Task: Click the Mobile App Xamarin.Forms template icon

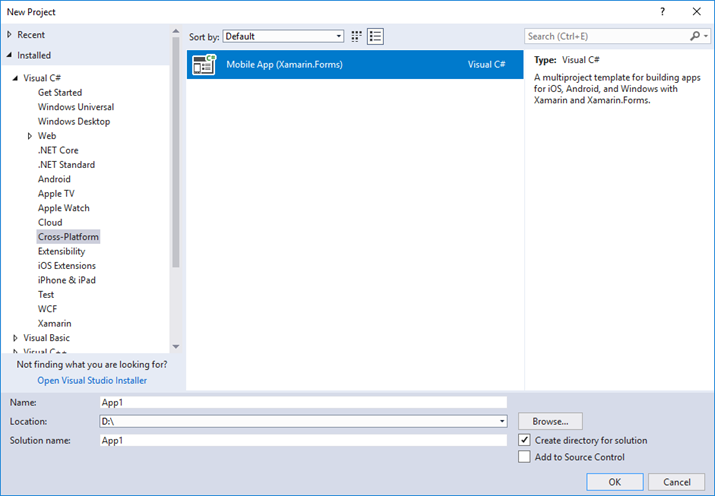Action: click(x=204, y=65)
